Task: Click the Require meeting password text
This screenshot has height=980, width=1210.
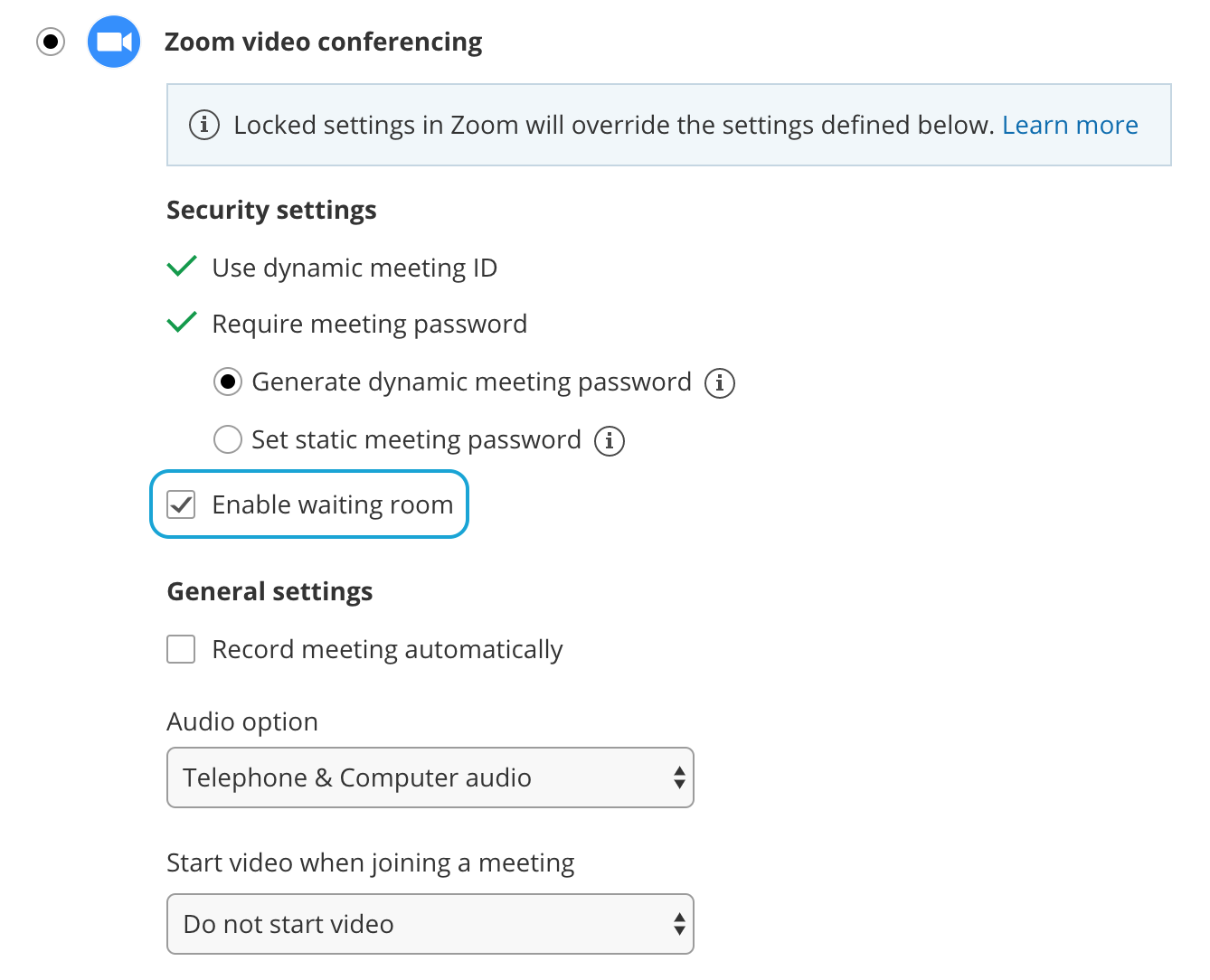Action: [x=369, y=324]
